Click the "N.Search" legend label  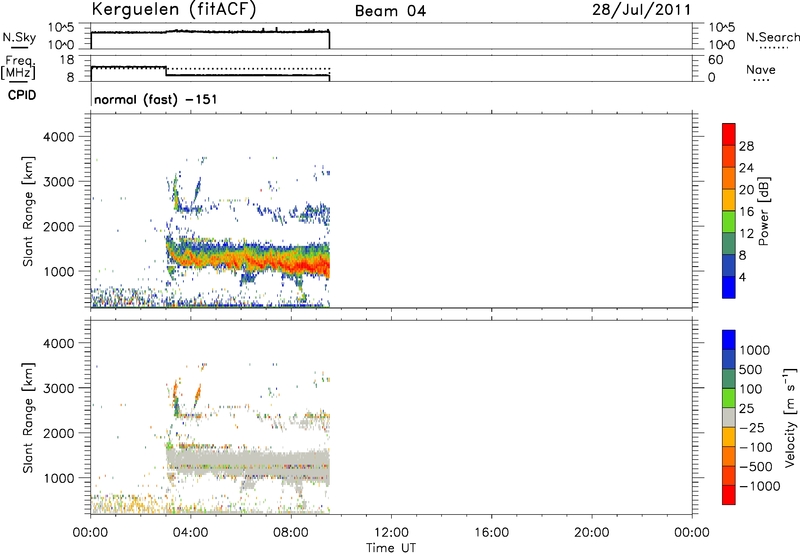pyautogui.click(x=772, y=37)
